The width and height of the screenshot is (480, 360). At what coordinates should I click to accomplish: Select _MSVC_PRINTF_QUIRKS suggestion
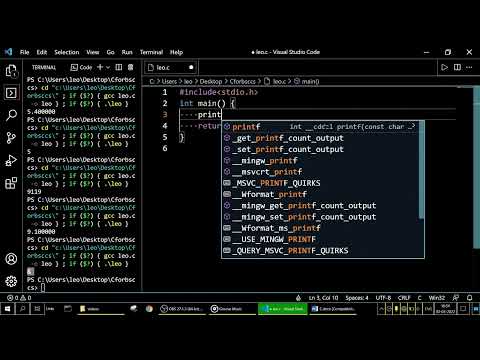click(320, 183)
